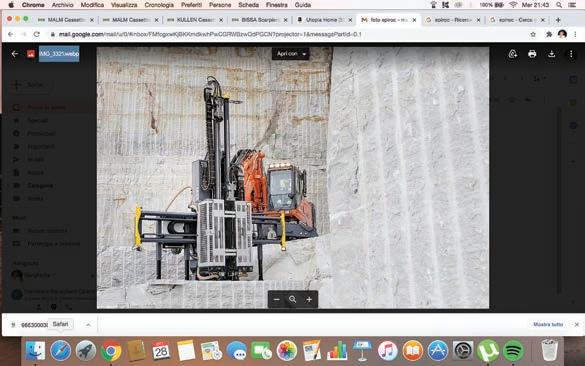Close the downloads bar
This screenshot has height=366, width=585.
pos(576,325)
